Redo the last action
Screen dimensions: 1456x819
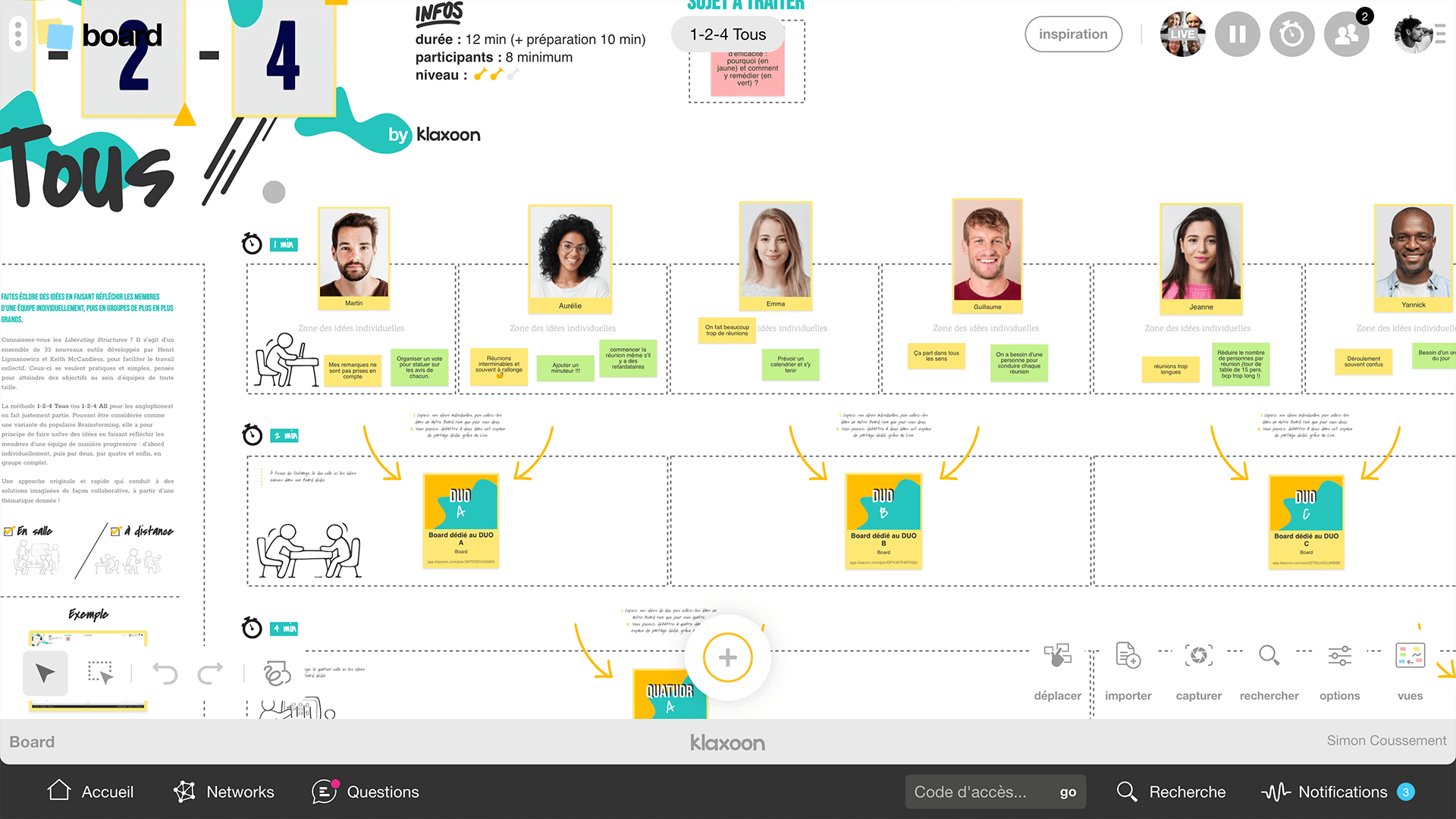[x=210, y=673]
